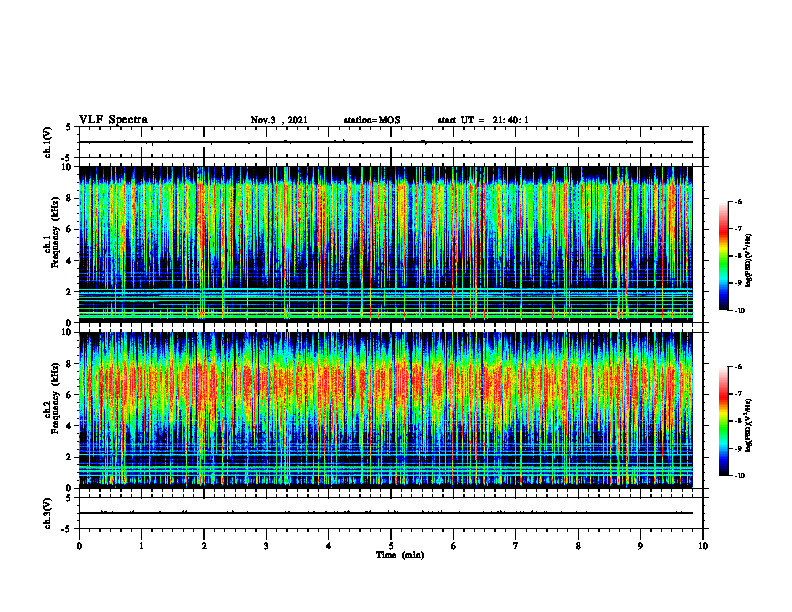This screenshot has width=792, height=612.
Task: Click ch.1 frequency tick label "2"
Action: (69, 292)
